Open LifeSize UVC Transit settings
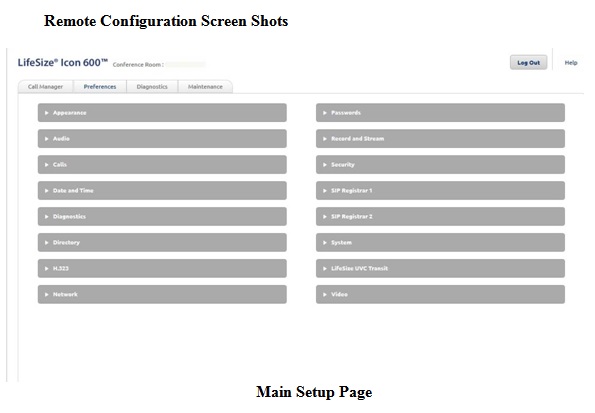The image size is (595, 413). pyautogui.click(x=440, y=268)
